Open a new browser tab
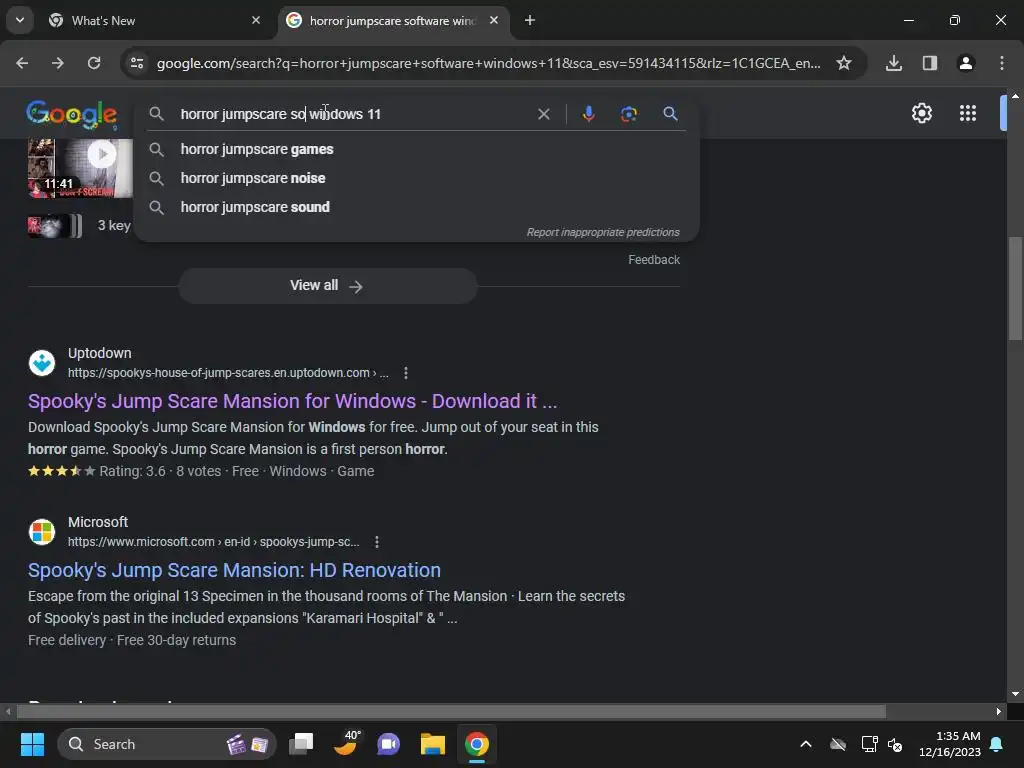Image resolution: width=1024 pixels, height=768 pixels. click(x=530, y=20)
